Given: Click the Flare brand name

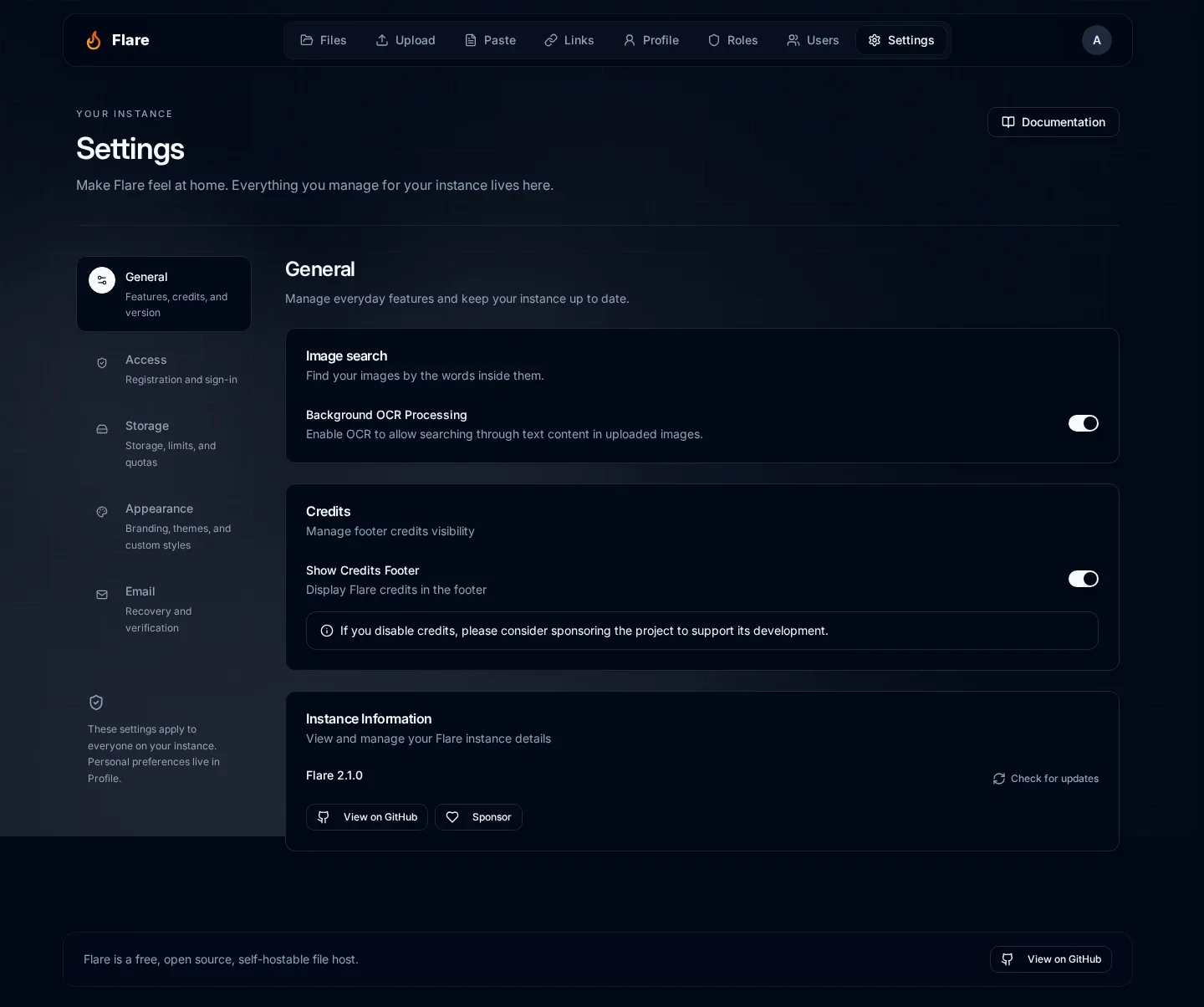Looking at the screenshot, I should tap(130, 40).
